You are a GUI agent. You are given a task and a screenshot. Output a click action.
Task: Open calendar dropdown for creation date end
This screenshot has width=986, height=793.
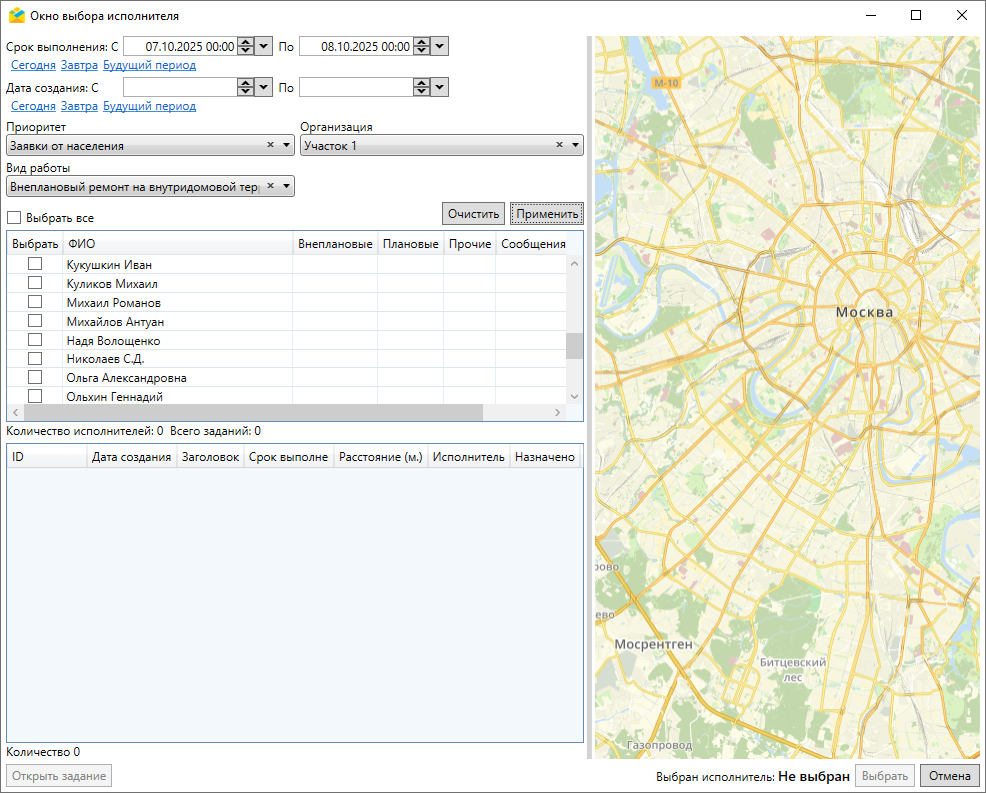pyautogui.click(x=440, y=87)
